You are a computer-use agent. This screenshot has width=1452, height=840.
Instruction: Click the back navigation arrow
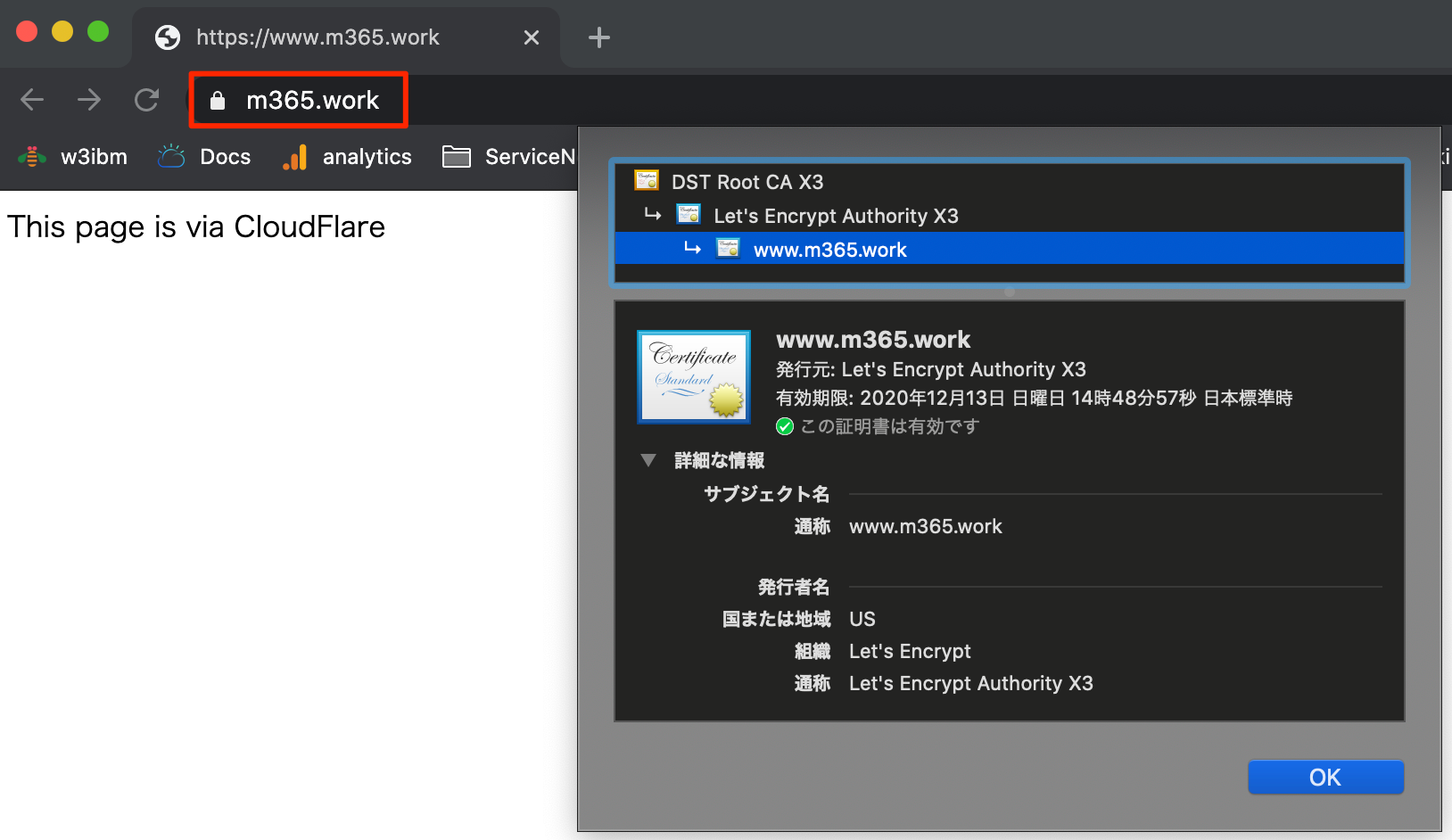click(32, 100)
